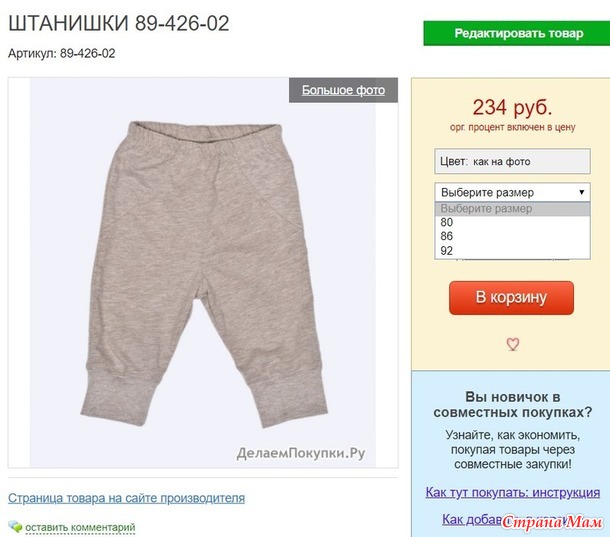Viewport: 610px width, 537px height.
Task: Open the size dropdown arrow
Action: pyautogui.click(x=582, y=192)
